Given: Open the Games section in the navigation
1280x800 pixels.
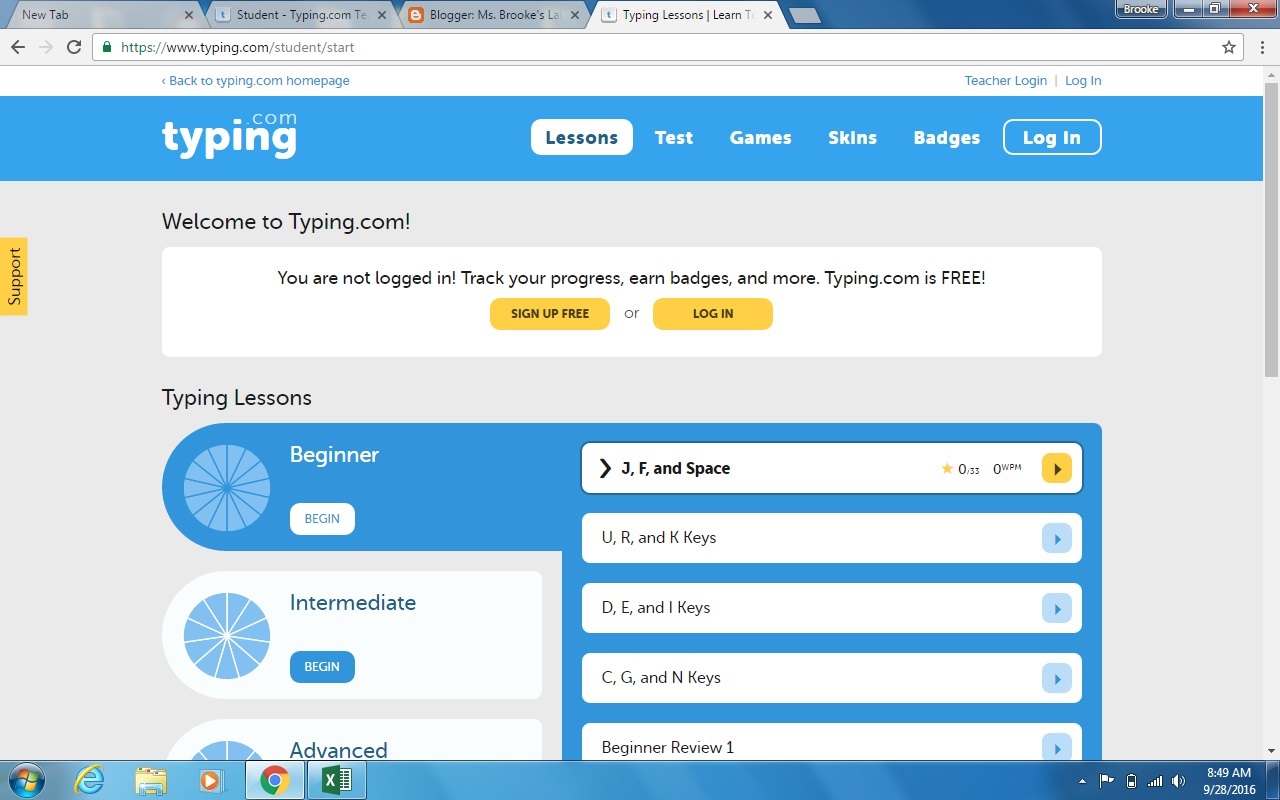Looking at the screenshot, I should pos(760,137).
